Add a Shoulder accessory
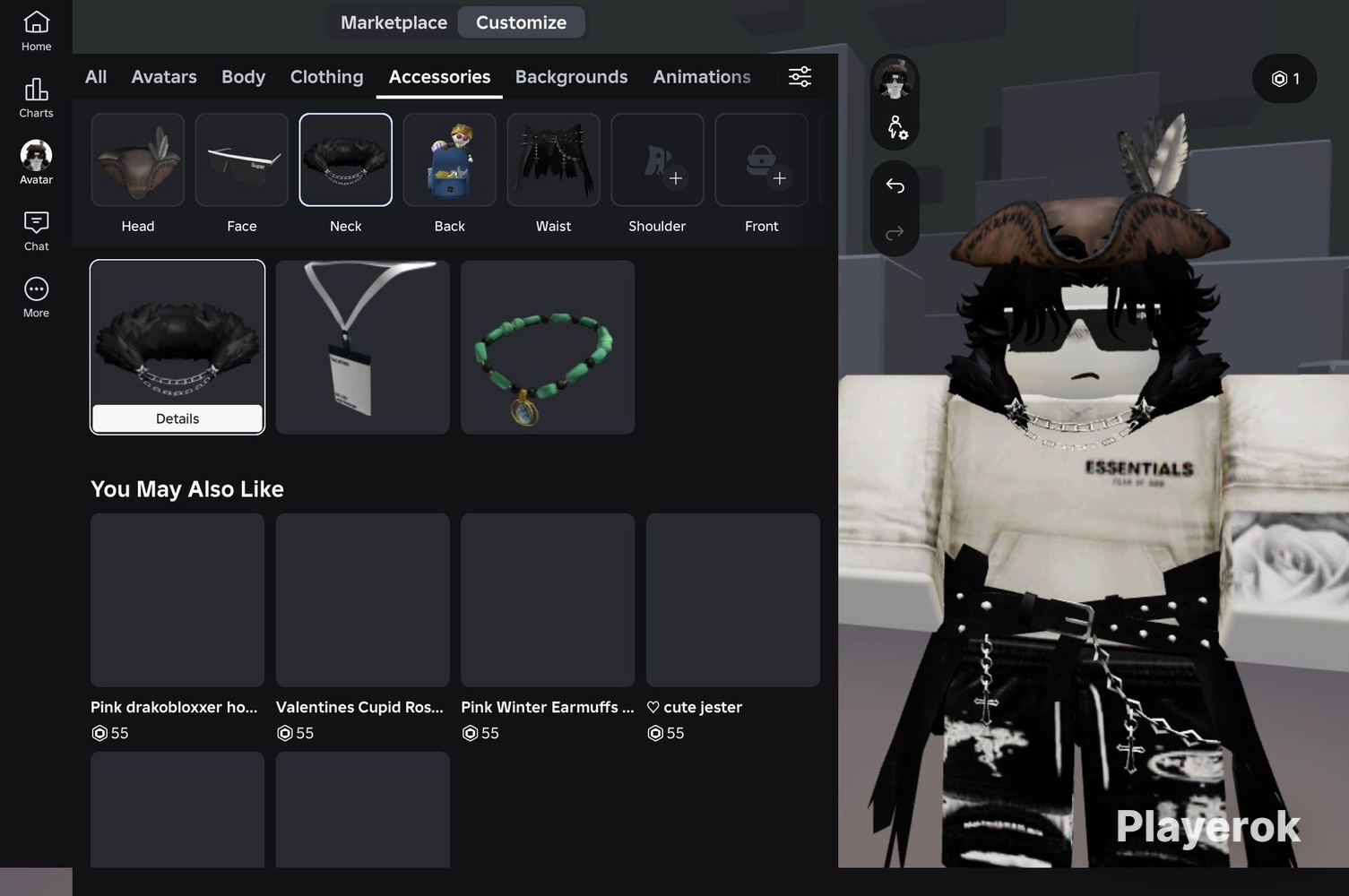Screen dimensions: 1349x896 click(657, 159)
